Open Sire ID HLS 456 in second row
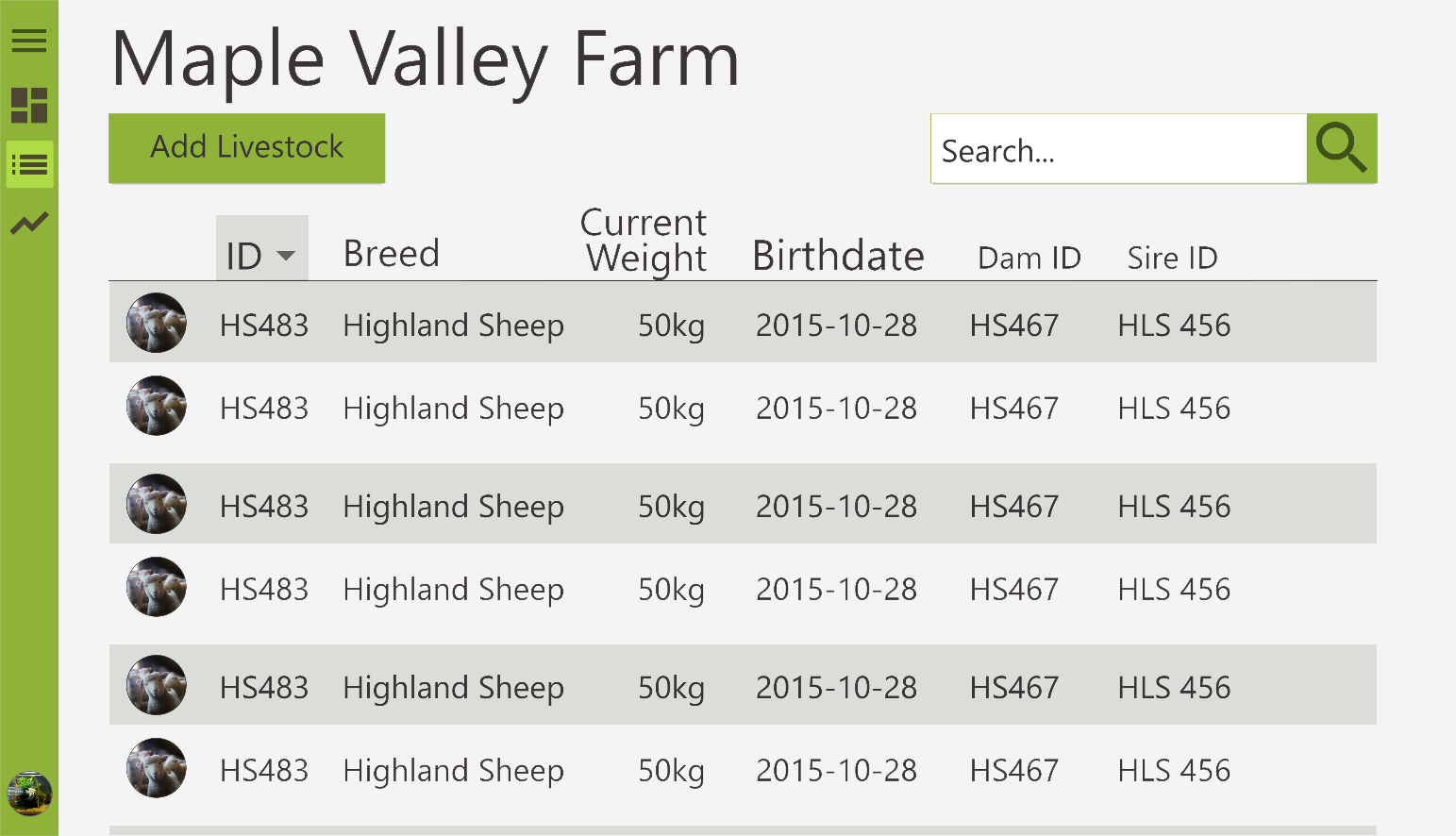Viewport: 1456px width, 836px height. pyautogui.click(x=1174, y=409)
